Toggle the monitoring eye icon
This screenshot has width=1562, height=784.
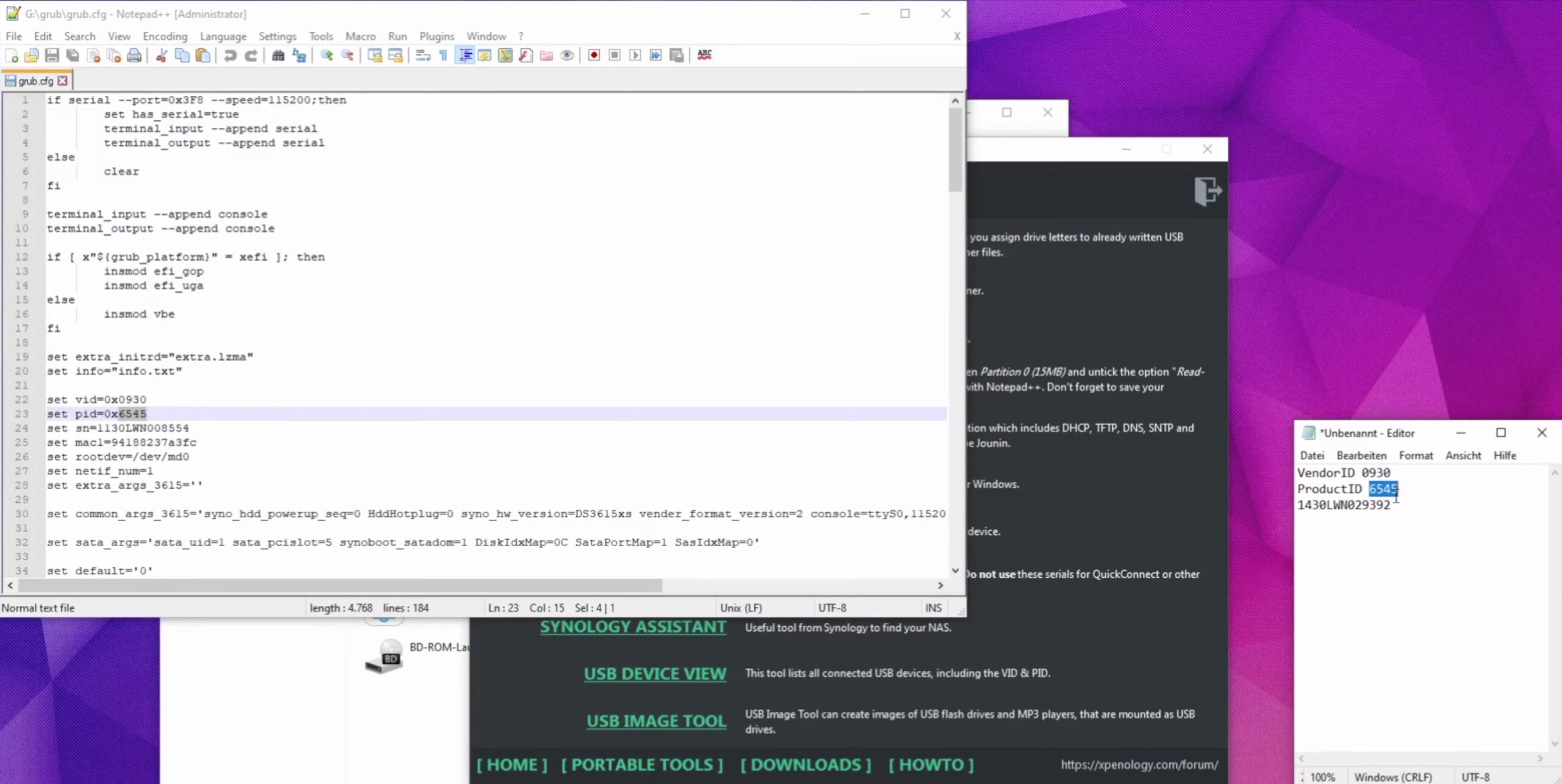click(x=567, y=56)
